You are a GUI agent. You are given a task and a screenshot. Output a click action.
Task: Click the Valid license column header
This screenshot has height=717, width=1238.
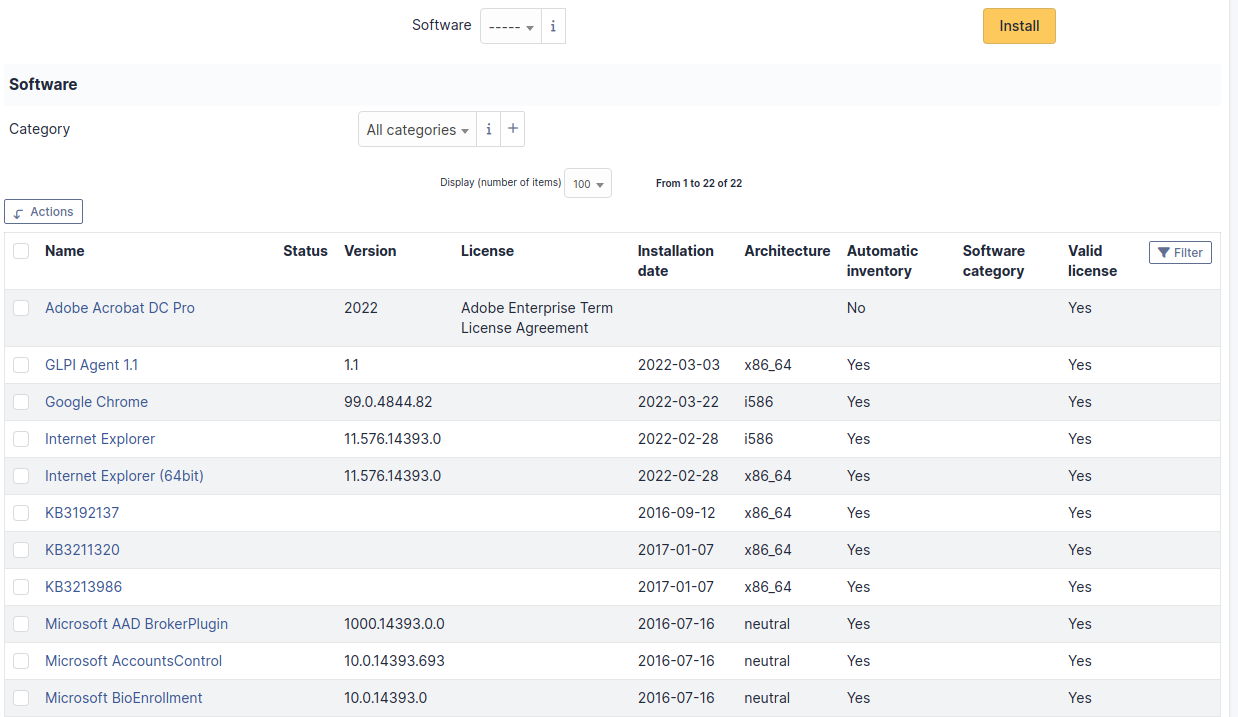point(1092,261)
